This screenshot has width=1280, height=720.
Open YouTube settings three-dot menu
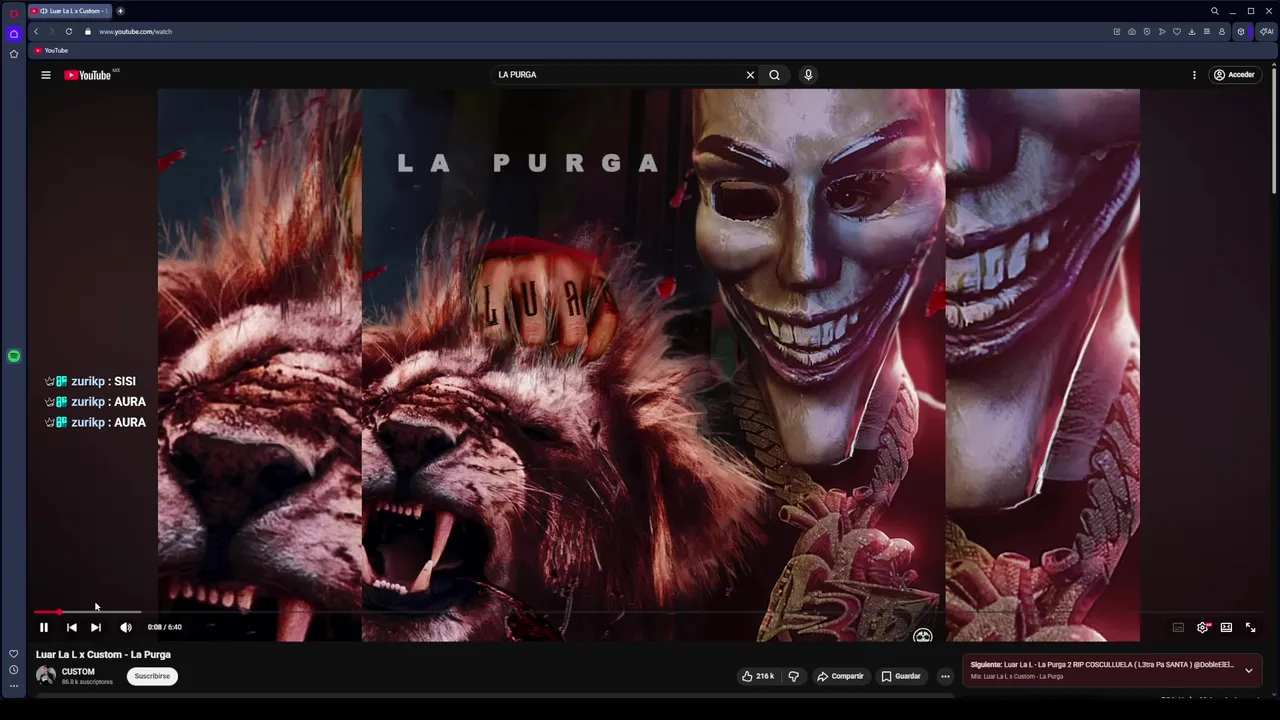[x=1194, y=75]
